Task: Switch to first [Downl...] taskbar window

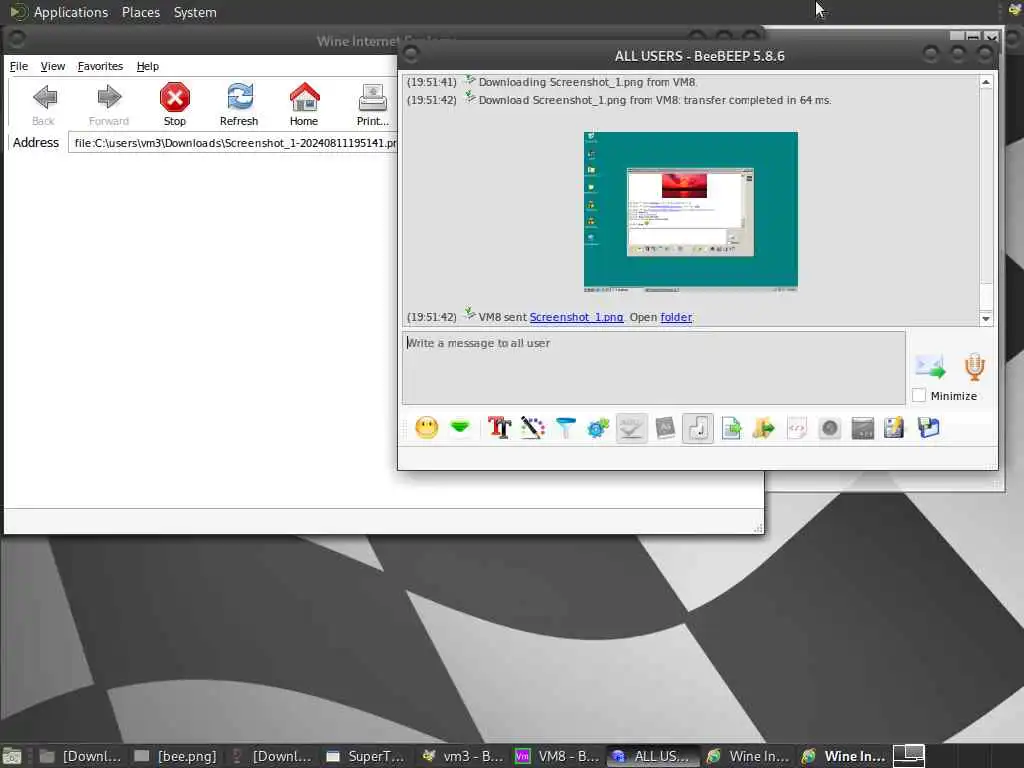Action: 79,756
